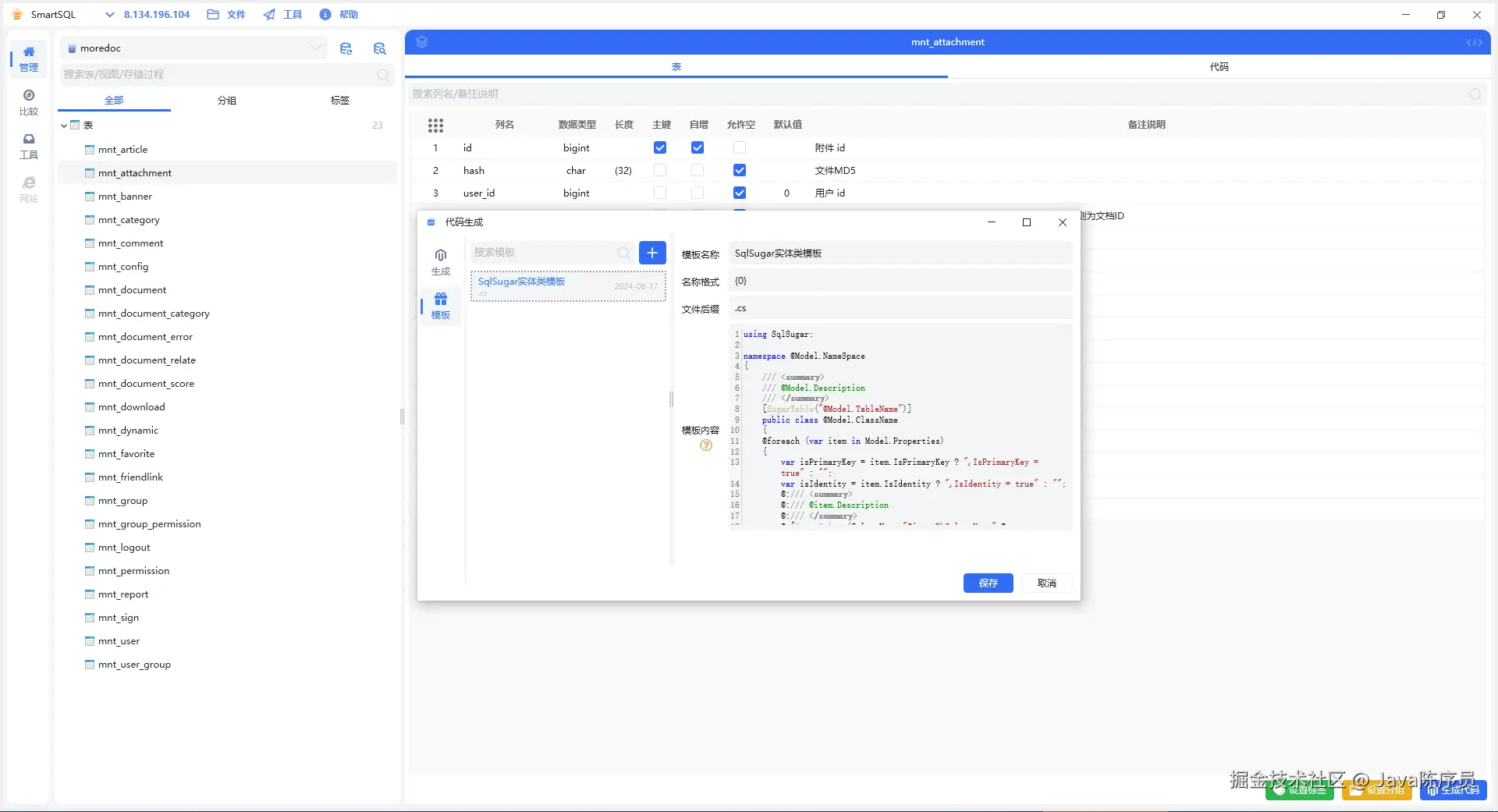Collapse the 表 tree node

pyautogui.click(x=64, y=126)
